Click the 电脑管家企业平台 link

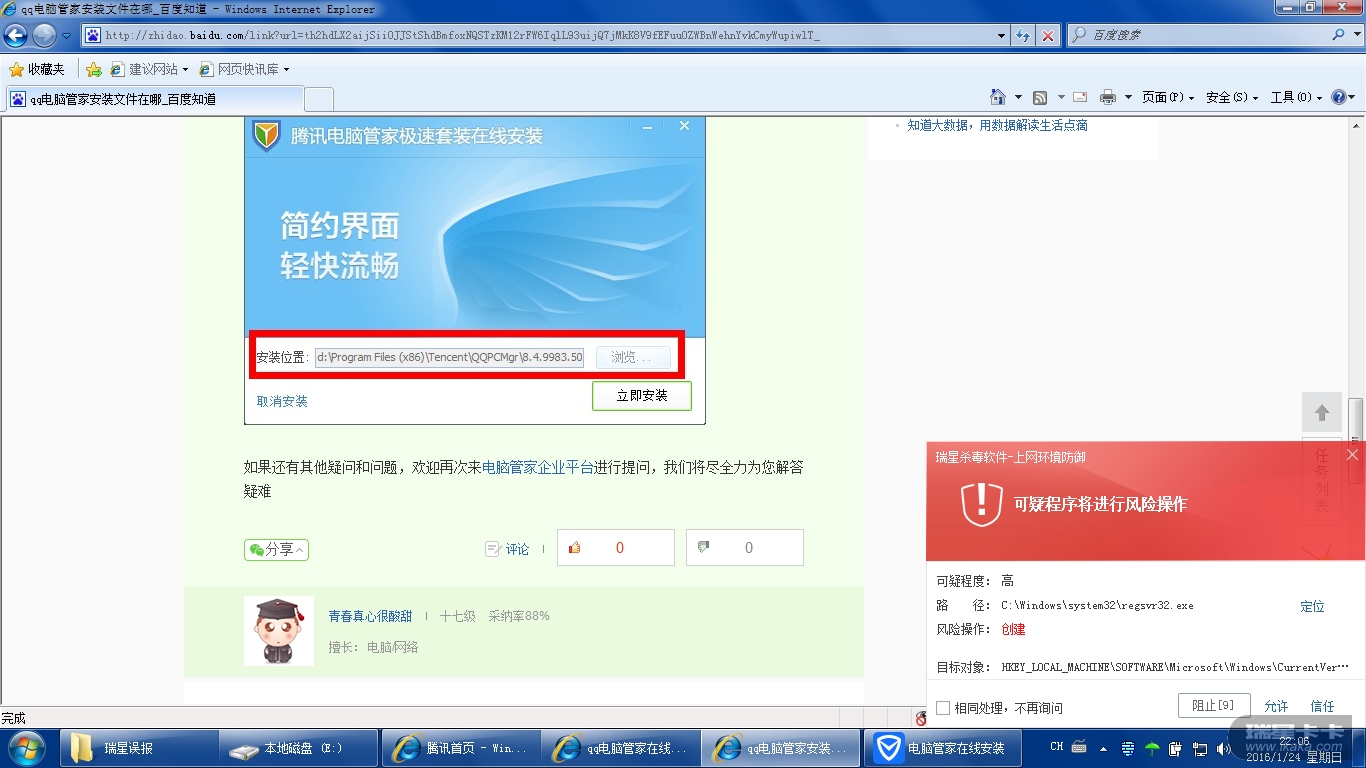(x=538, y=467)
